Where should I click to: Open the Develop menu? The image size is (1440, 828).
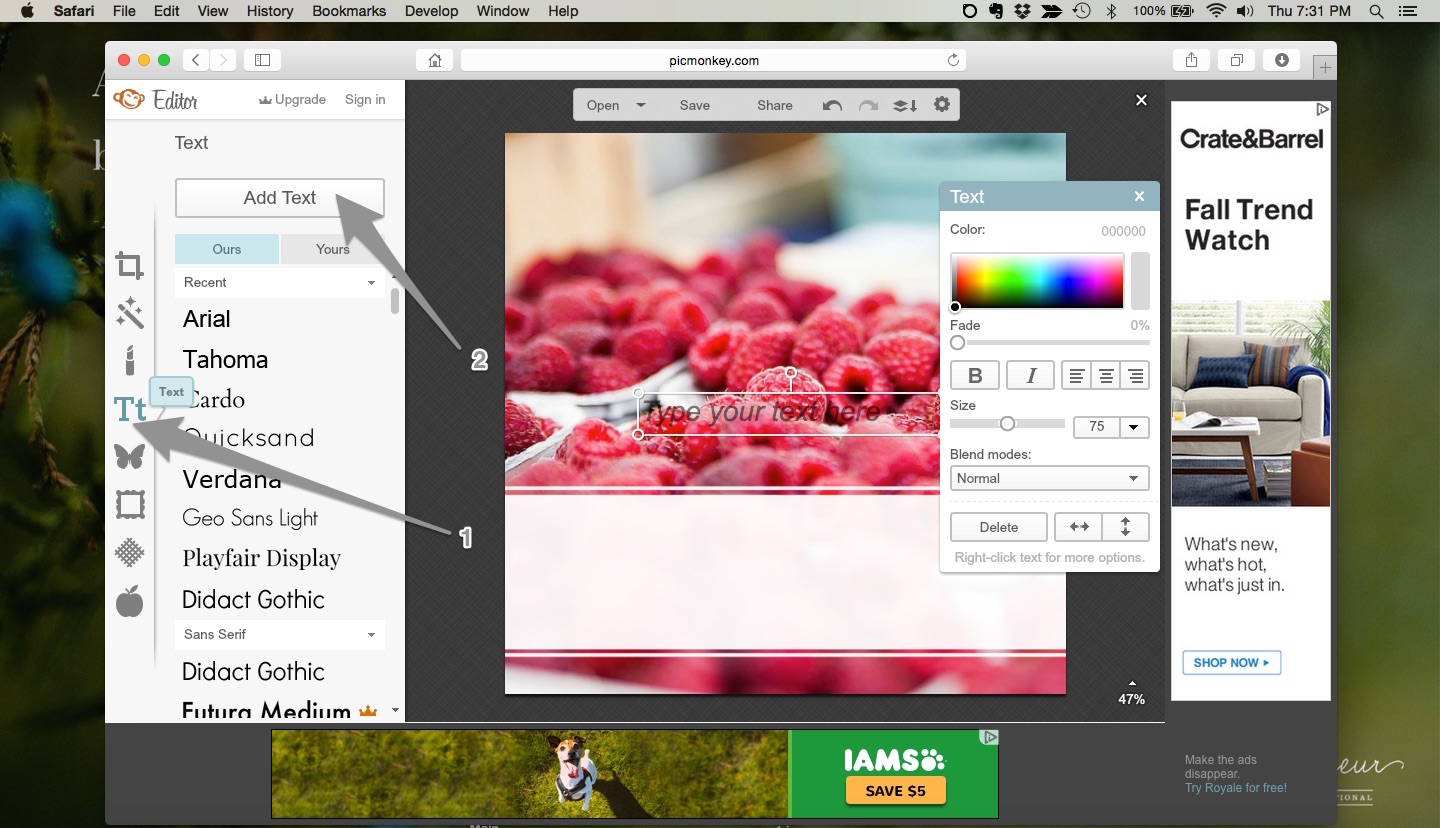431,11
